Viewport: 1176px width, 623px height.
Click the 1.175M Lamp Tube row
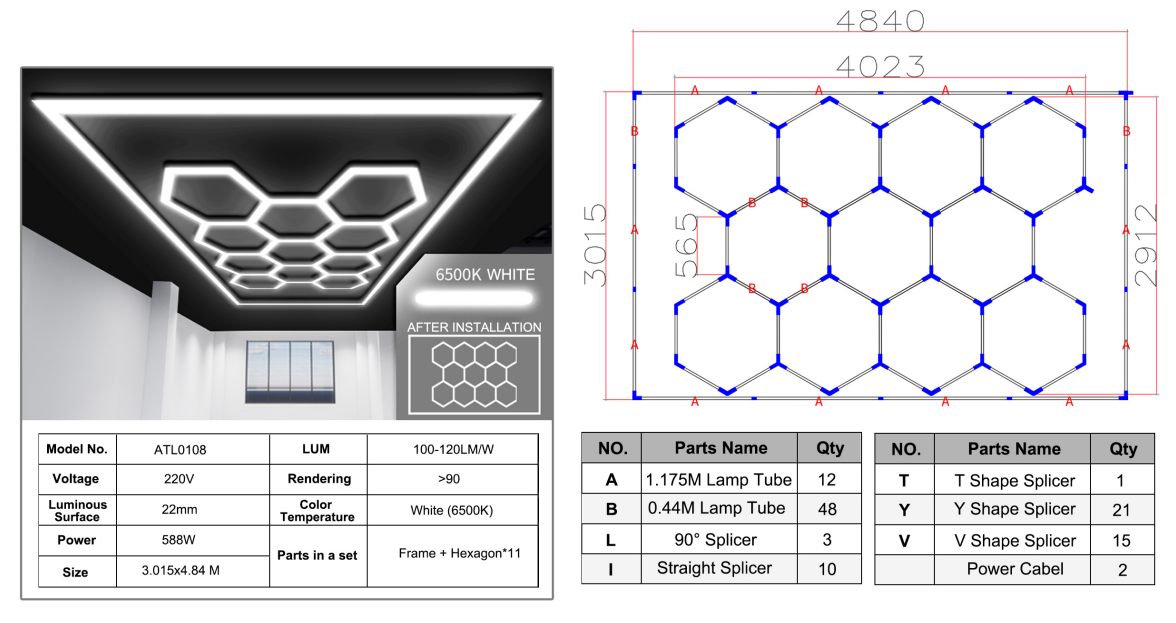tap(719, 480)
